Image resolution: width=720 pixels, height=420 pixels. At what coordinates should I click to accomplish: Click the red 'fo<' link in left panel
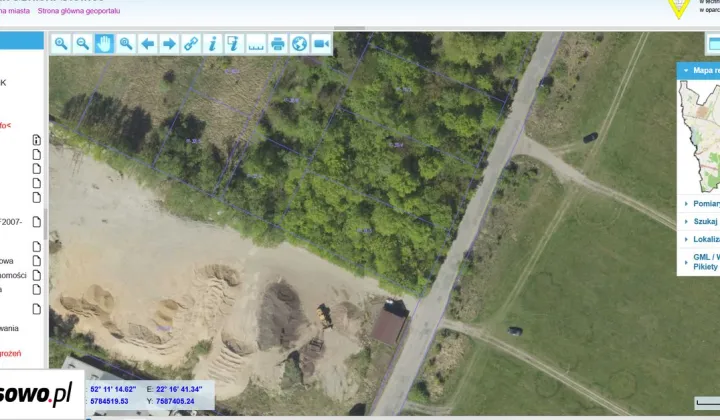6,125
